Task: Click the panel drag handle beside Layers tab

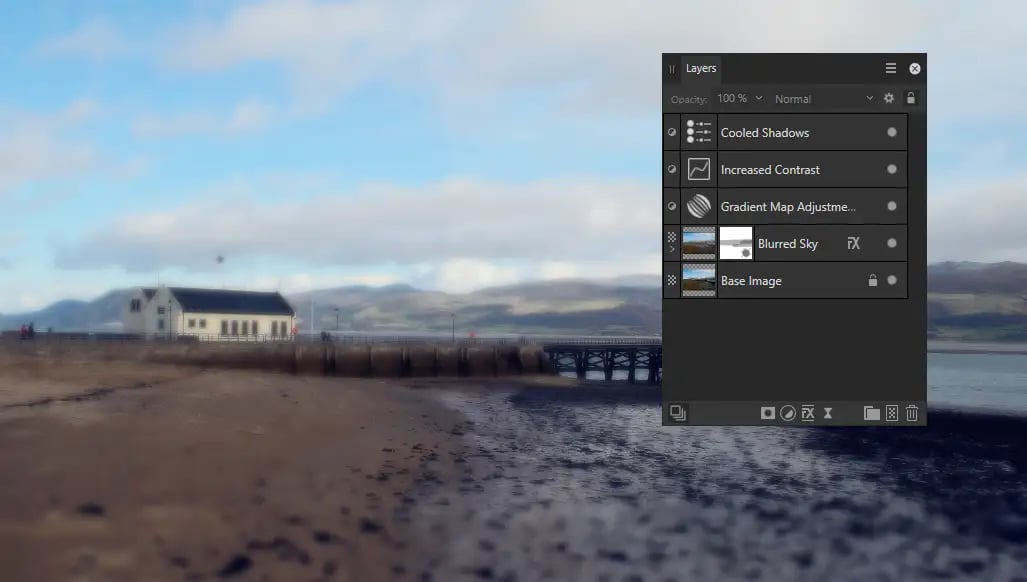Action: pos(671,69)
